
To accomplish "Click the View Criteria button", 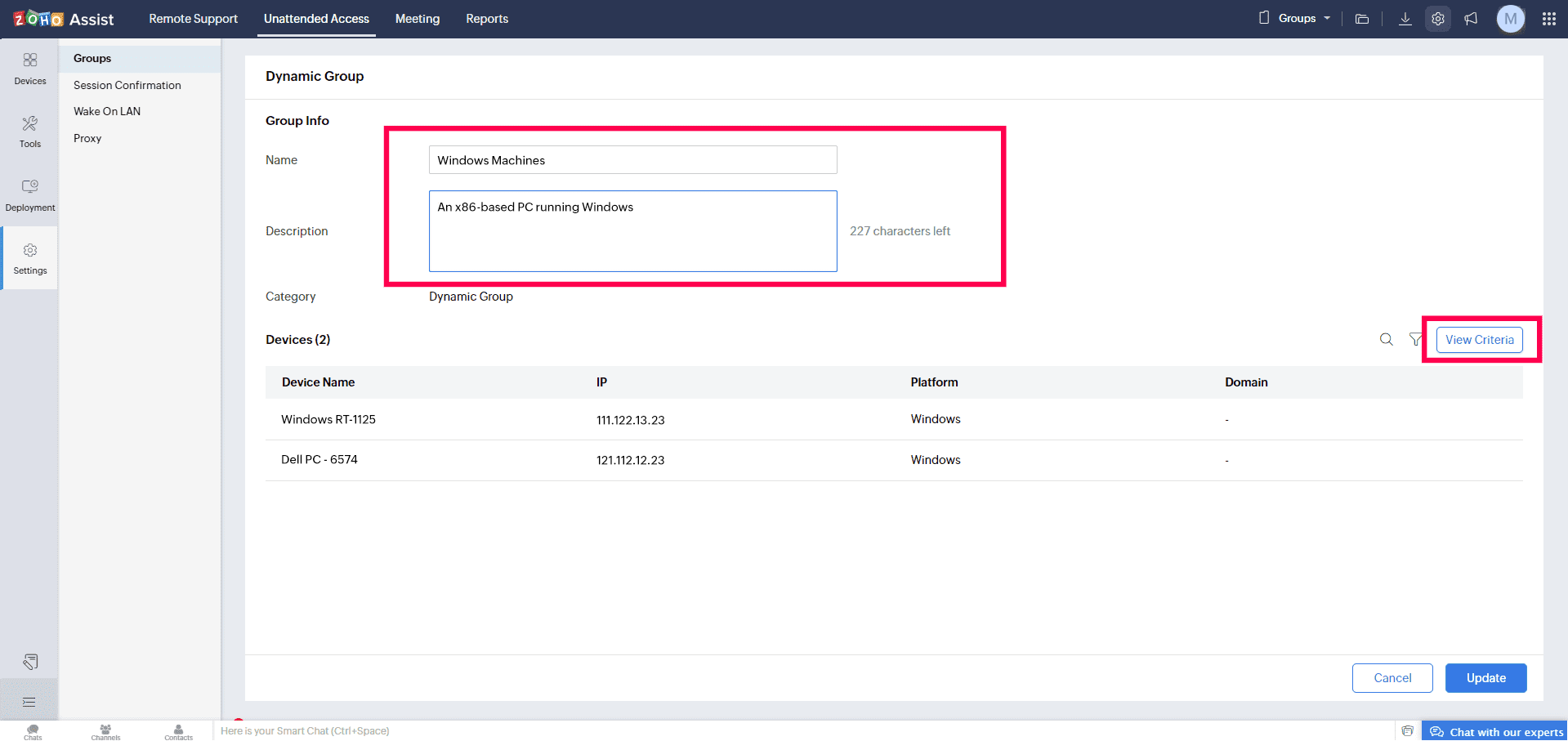I will click(1479, 340).
